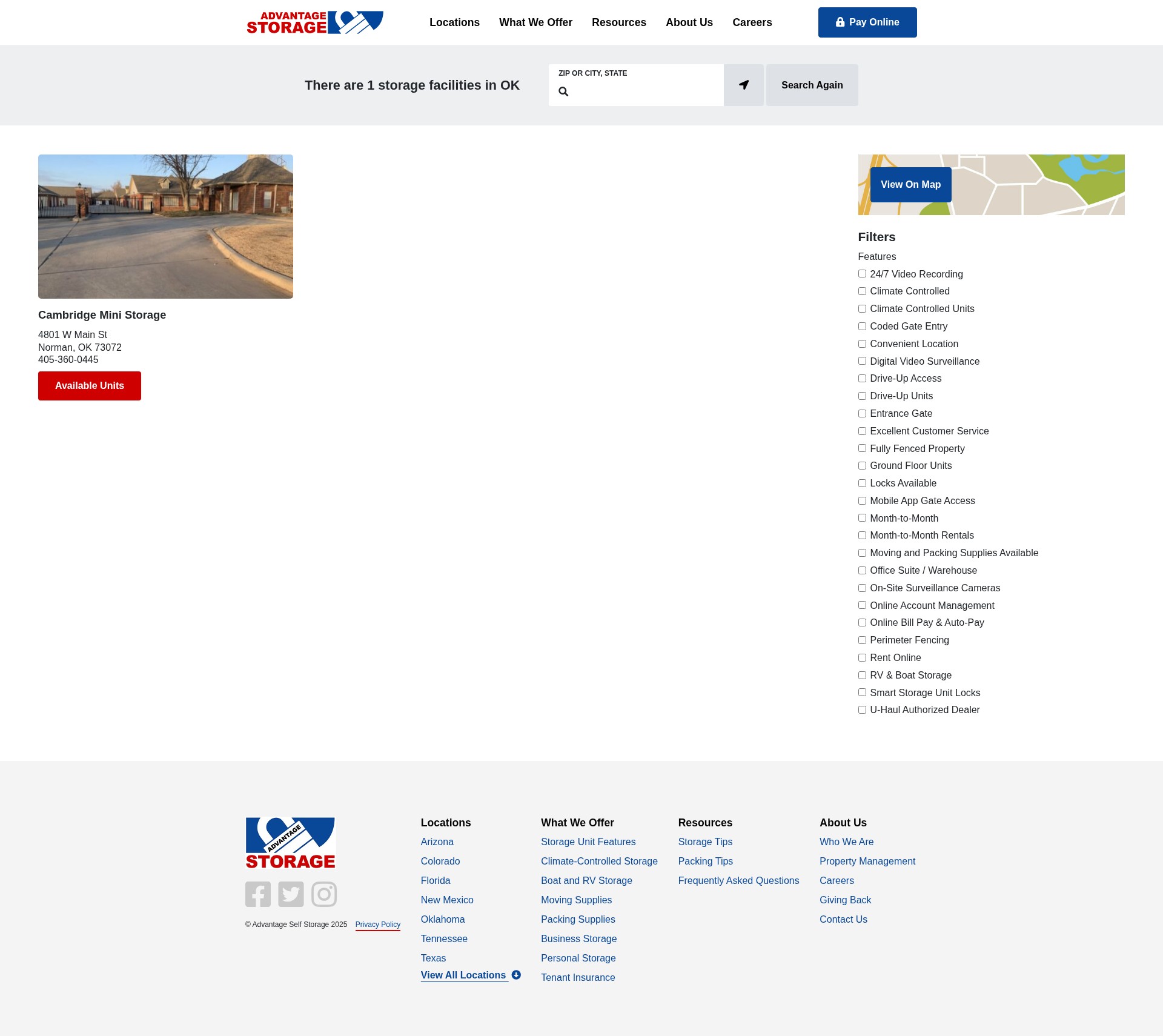Open the Giving Back footer link
The height and width of the screenshot is (1036, 1163).
[x=845, y=900]
